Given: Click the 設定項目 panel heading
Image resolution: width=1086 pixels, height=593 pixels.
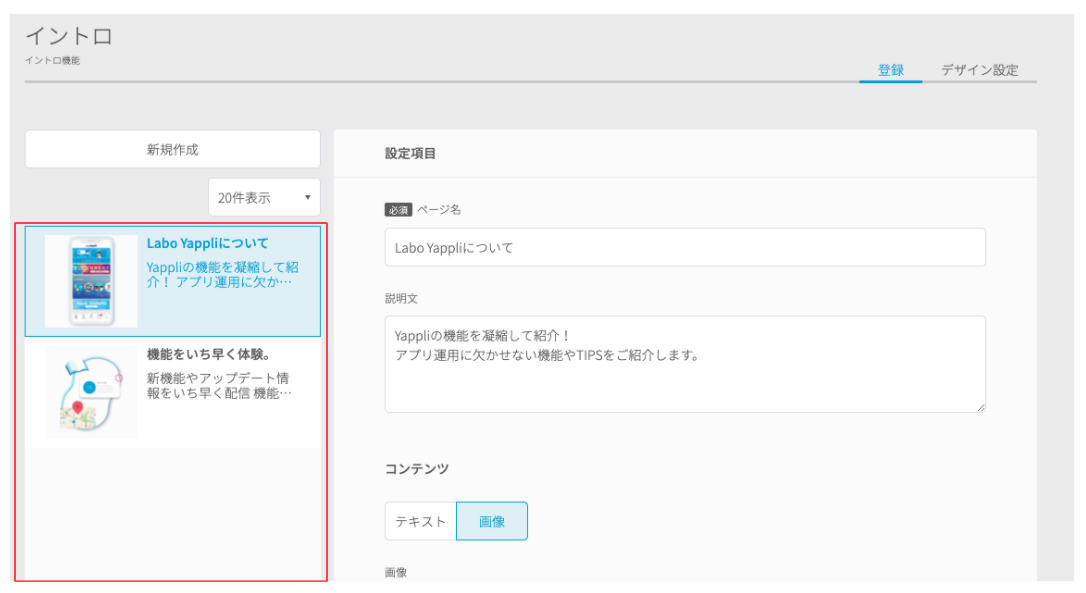Looking at the screenshot, I should point(410,153).
